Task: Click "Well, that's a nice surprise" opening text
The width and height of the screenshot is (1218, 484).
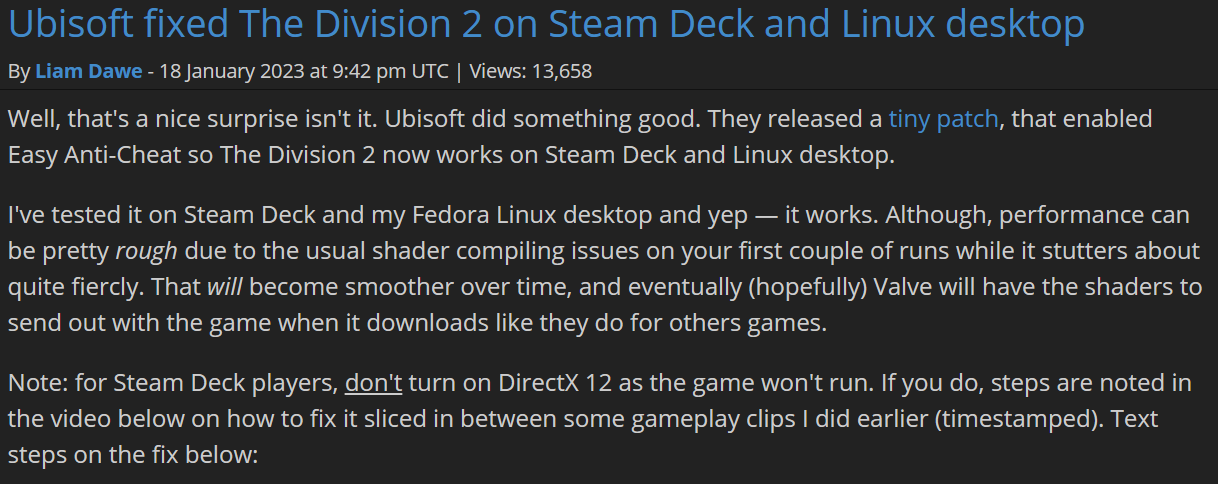Action: 140,119
